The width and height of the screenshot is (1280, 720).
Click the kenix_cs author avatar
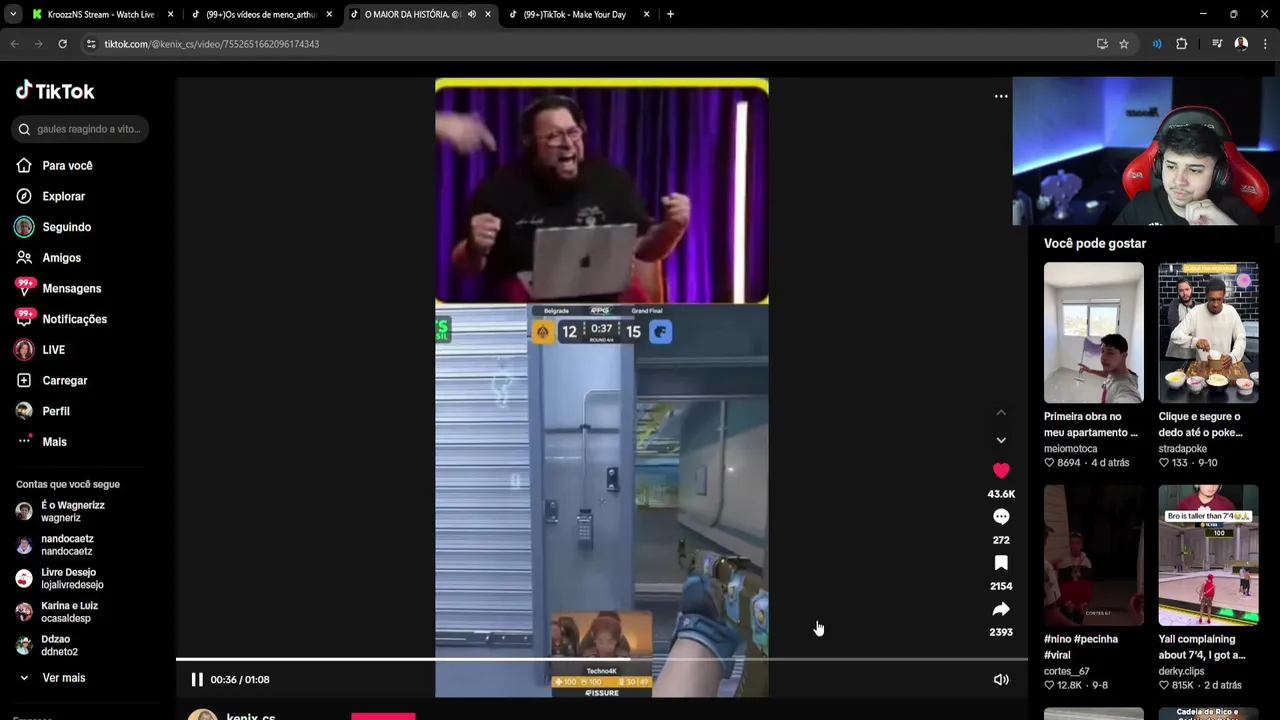[202, 714]
